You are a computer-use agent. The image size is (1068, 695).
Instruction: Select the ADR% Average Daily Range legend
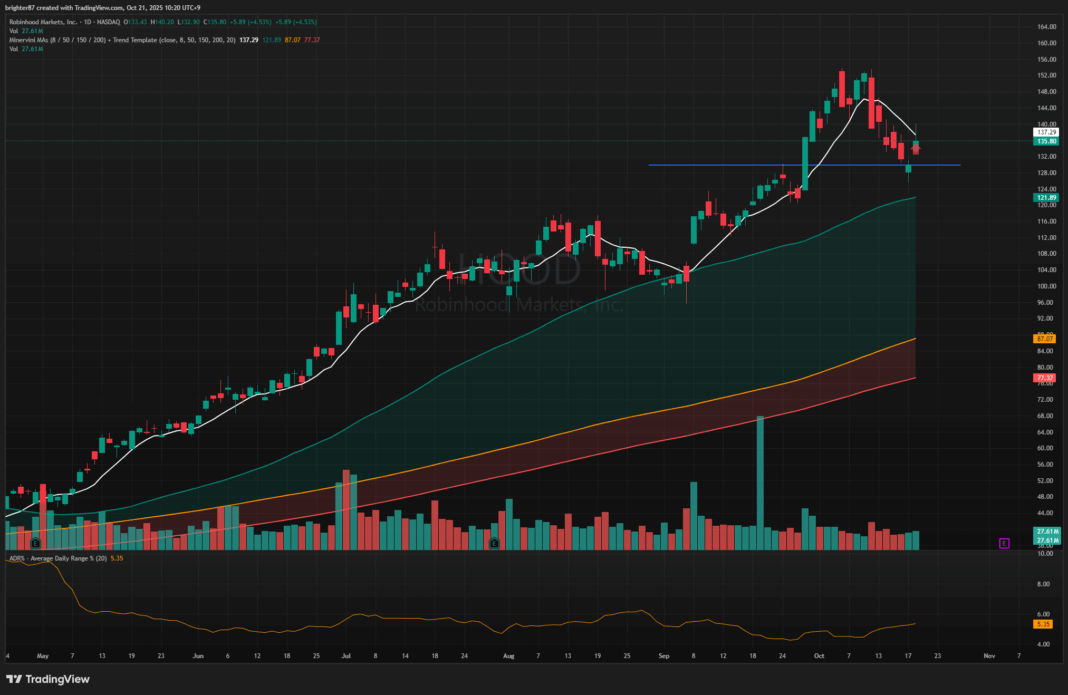(70, 557)
